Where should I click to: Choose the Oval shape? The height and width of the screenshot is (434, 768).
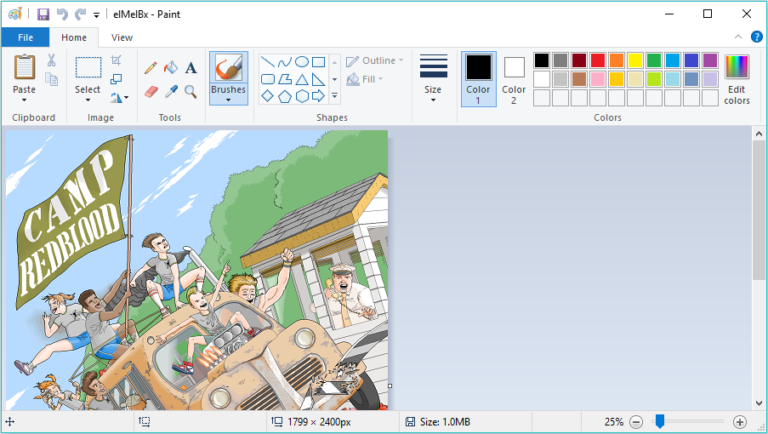[x=302, y=62]
